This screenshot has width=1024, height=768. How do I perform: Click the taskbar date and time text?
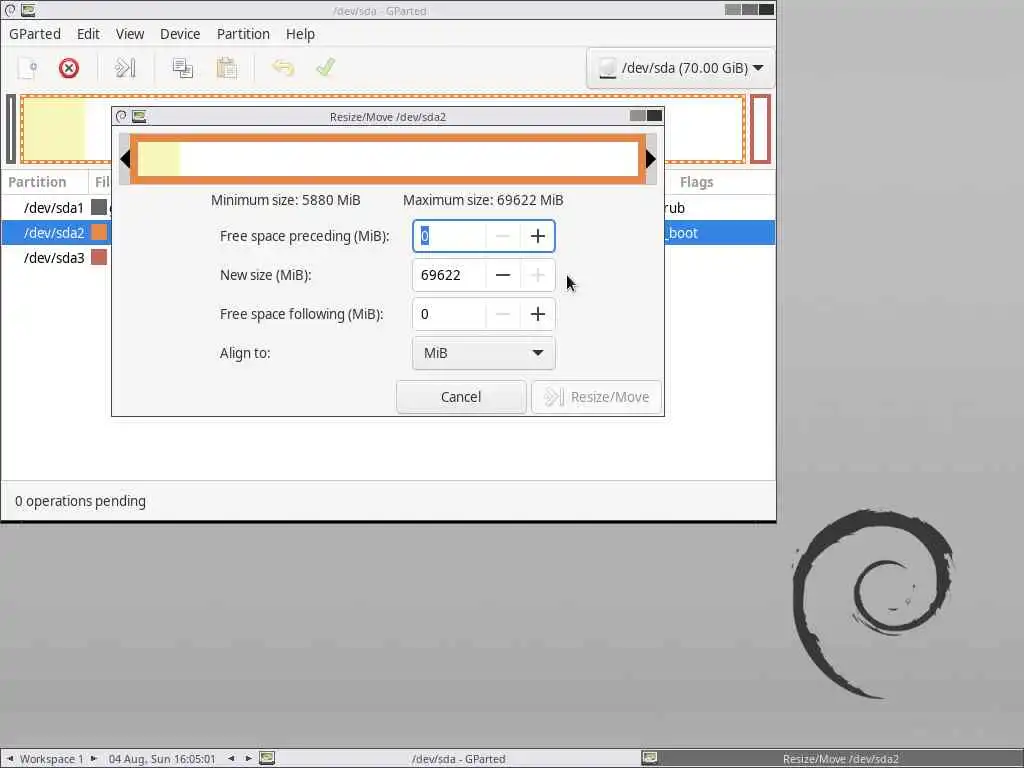click(x=162, y=759)
